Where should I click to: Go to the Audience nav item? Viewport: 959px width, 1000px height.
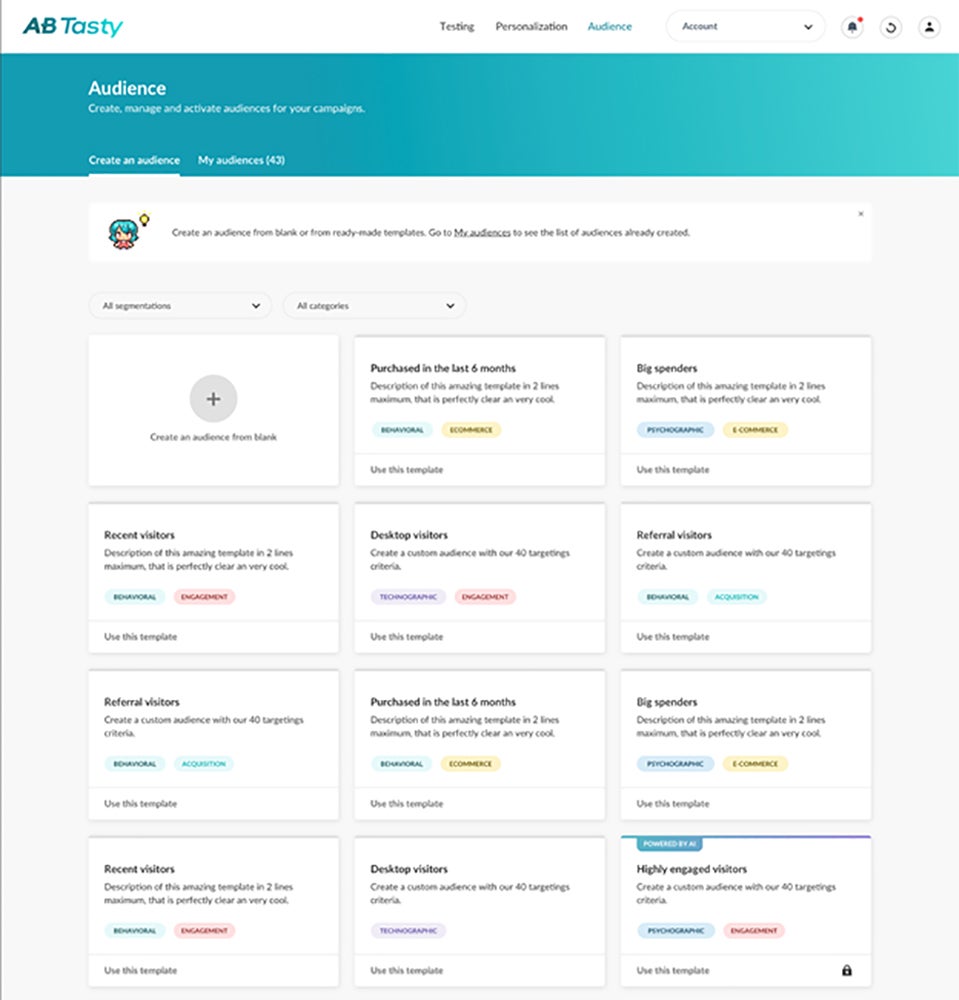[610, 26]
